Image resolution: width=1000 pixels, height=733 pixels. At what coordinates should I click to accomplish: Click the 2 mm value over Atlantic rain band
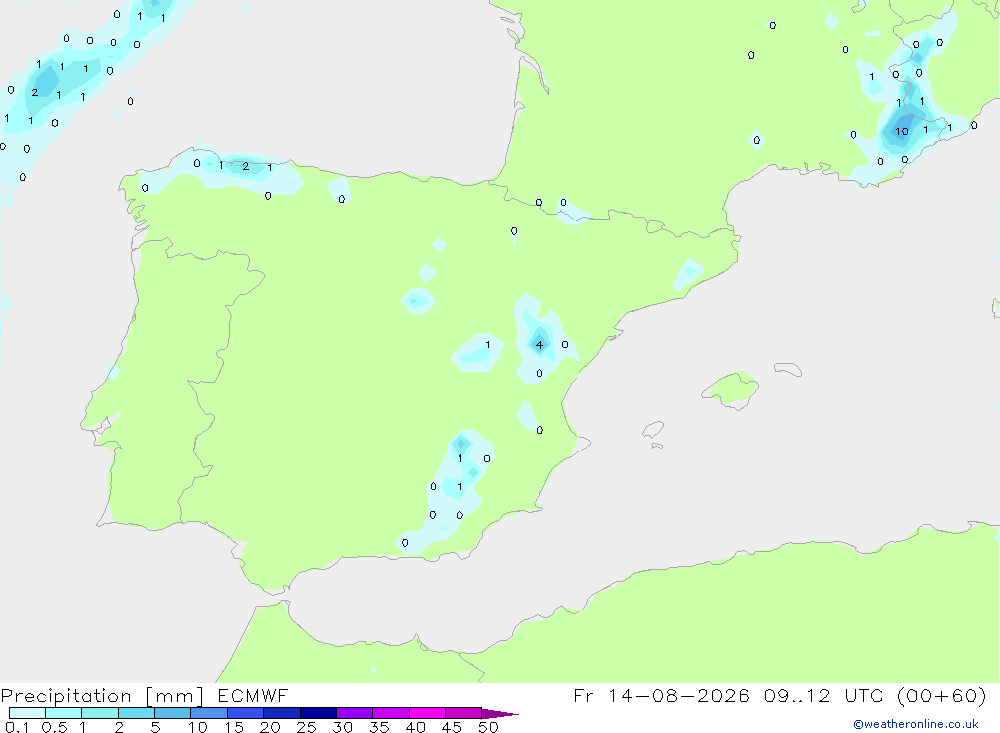click(x=34, y=93)
